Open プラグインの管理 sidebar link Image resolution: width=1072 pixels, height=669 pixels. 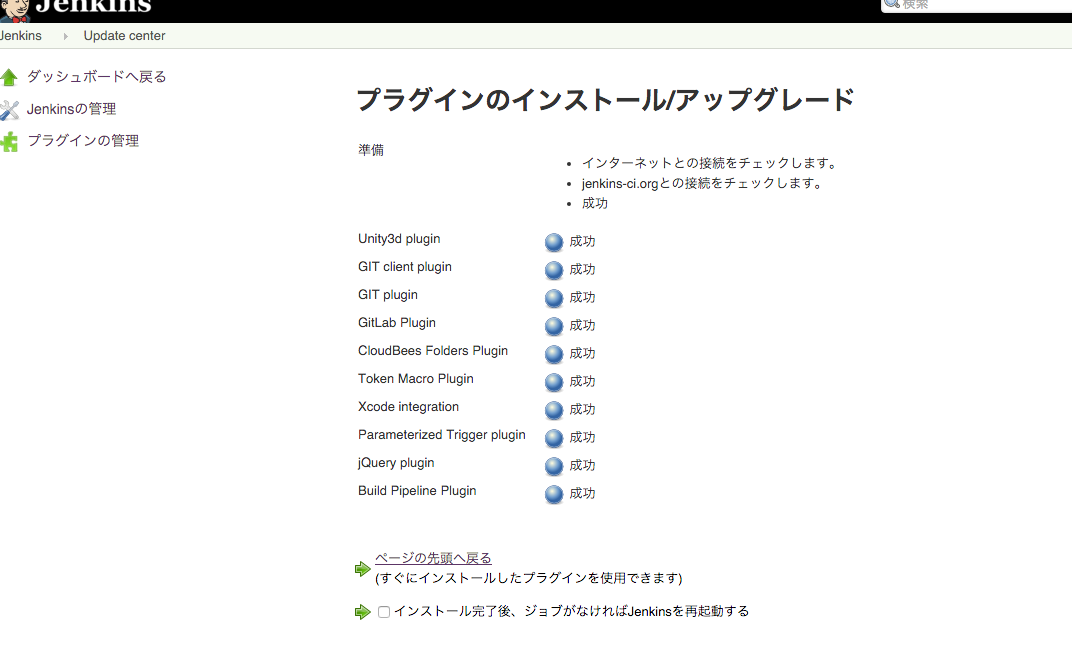click(x=83, y=141)
